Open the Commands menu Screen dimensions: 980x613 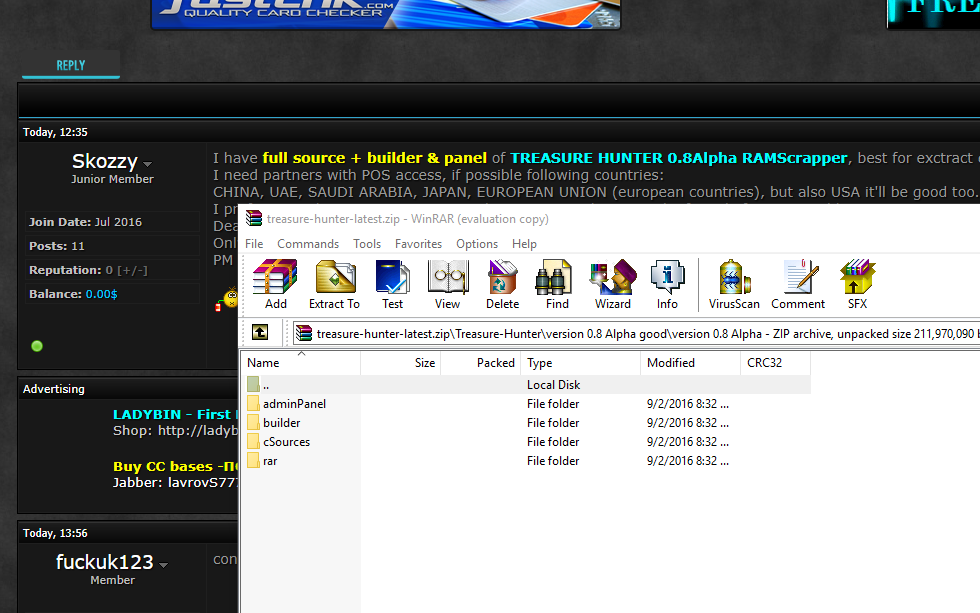point(308,244)
